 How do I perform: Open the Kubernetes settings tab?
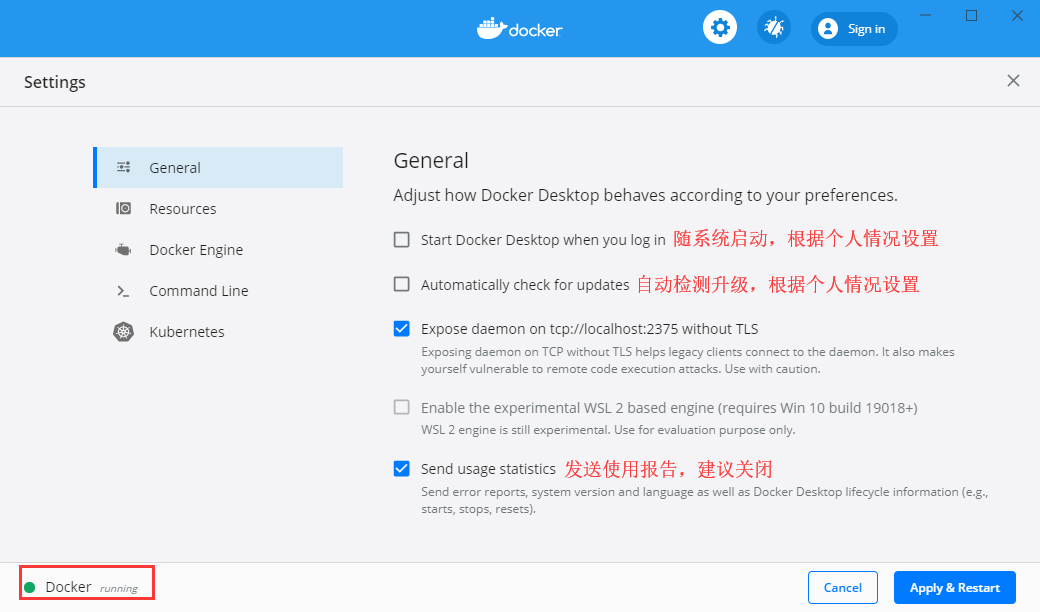(218, 332)
